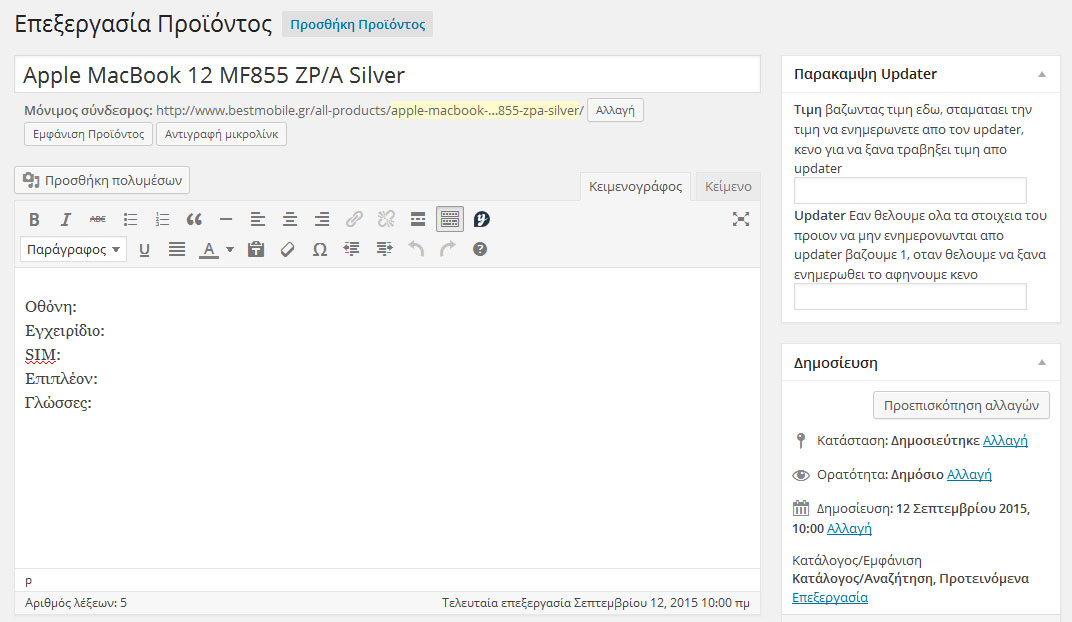Click the Προσθήκη πολυμέσων button

[102, 180]
